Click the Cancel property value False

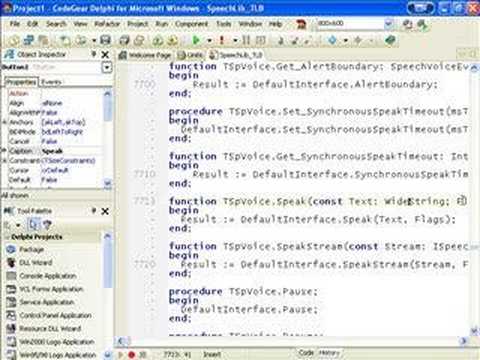click(x=49, y=141)
